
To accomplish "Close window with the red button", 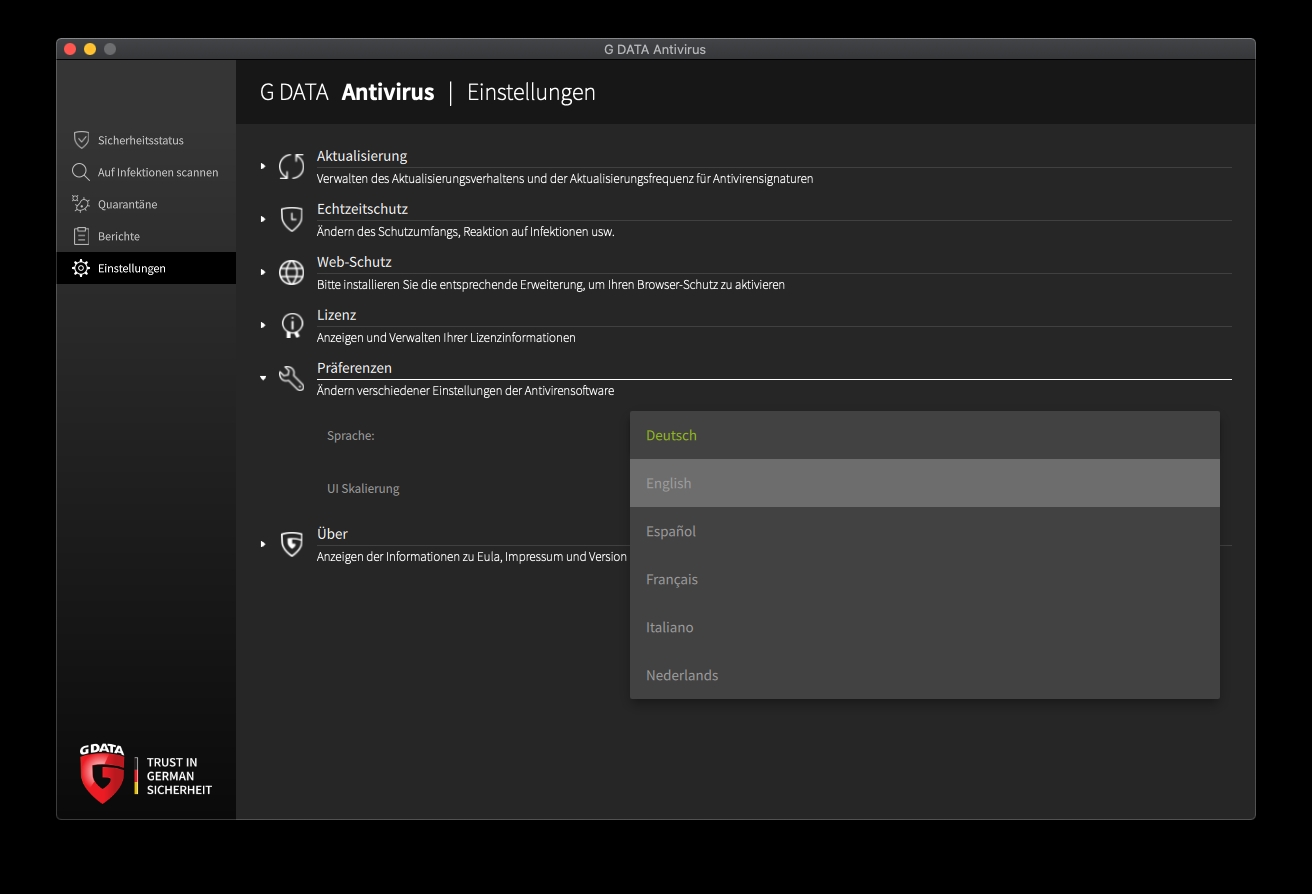I will click(x=70, y=49).
